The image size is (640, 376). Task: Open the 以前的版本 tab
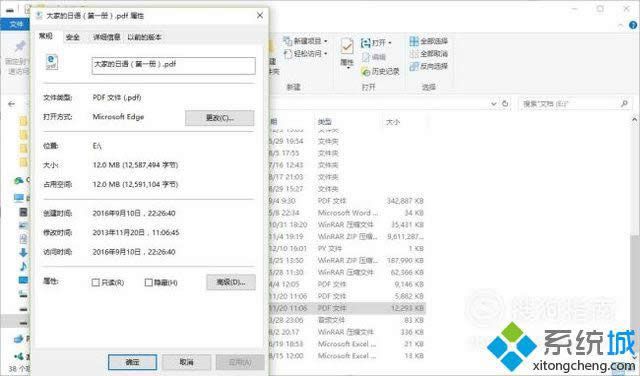pyautogui.click(x=144, y=37)
